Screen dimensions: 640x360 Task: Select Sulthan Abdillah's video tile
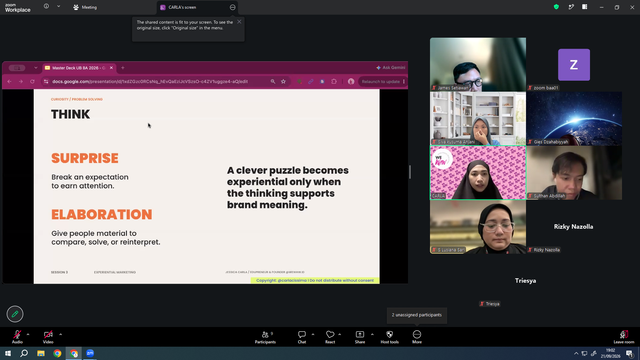(x=574, y=173)
